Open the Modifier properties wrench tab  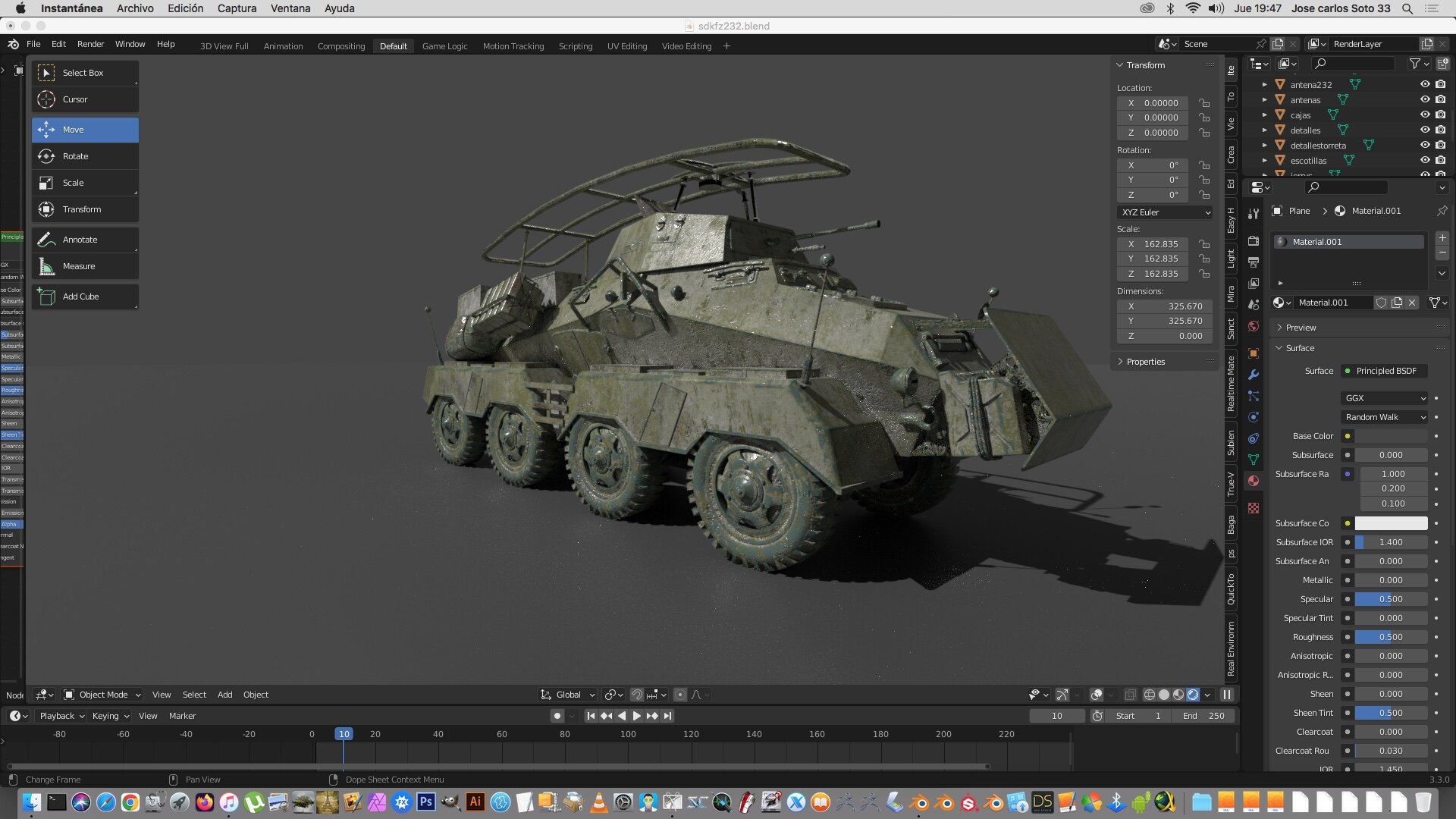coord(1254,375)
